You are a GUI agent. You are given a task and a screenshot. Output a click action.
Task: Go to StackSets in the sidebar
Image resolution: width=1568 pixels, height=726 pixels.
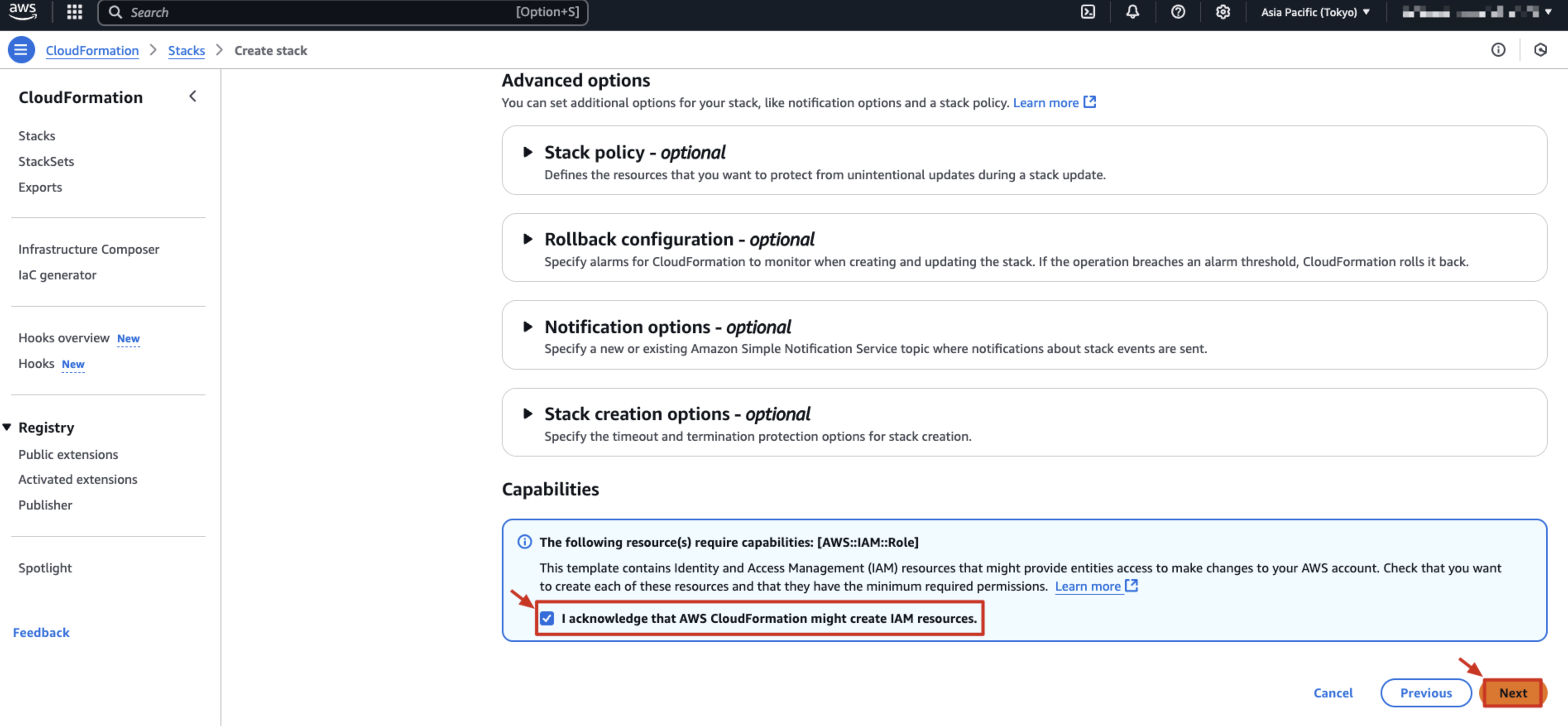point(46,161)
